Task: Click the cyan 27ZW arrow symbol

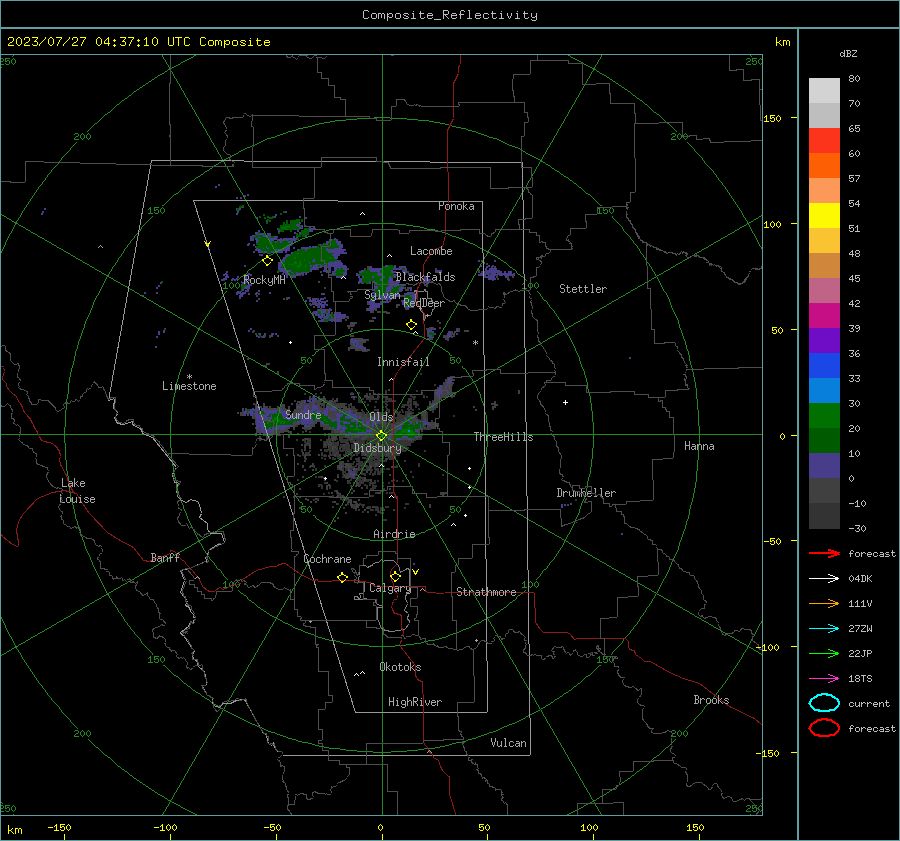Action: click(x=824, y=629)
